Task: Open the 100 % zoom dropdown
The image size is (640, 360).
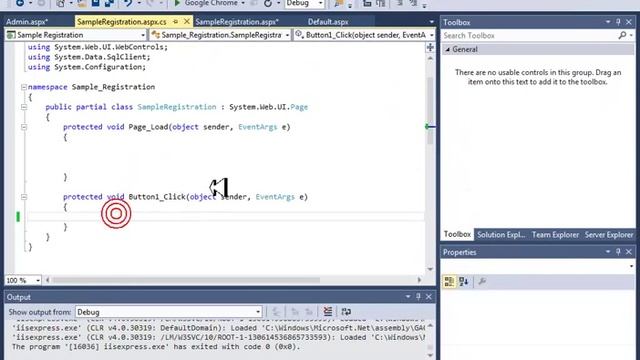Action: (38, 280)
